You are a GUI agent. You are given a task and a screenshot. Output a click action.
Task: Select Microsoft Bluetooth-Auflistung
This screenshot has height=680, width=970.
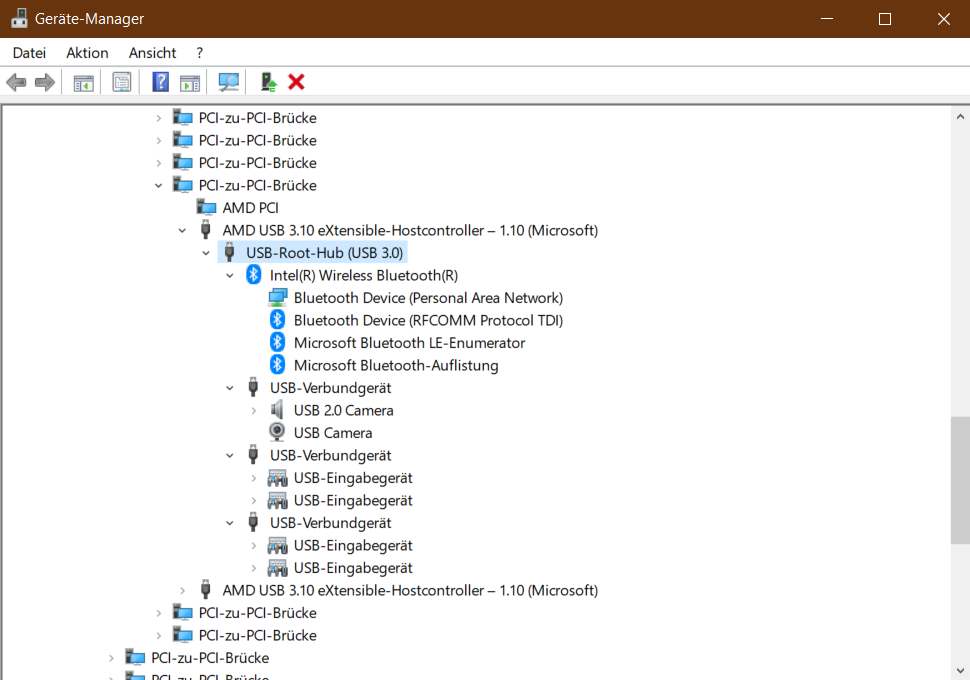coord(396,365)
